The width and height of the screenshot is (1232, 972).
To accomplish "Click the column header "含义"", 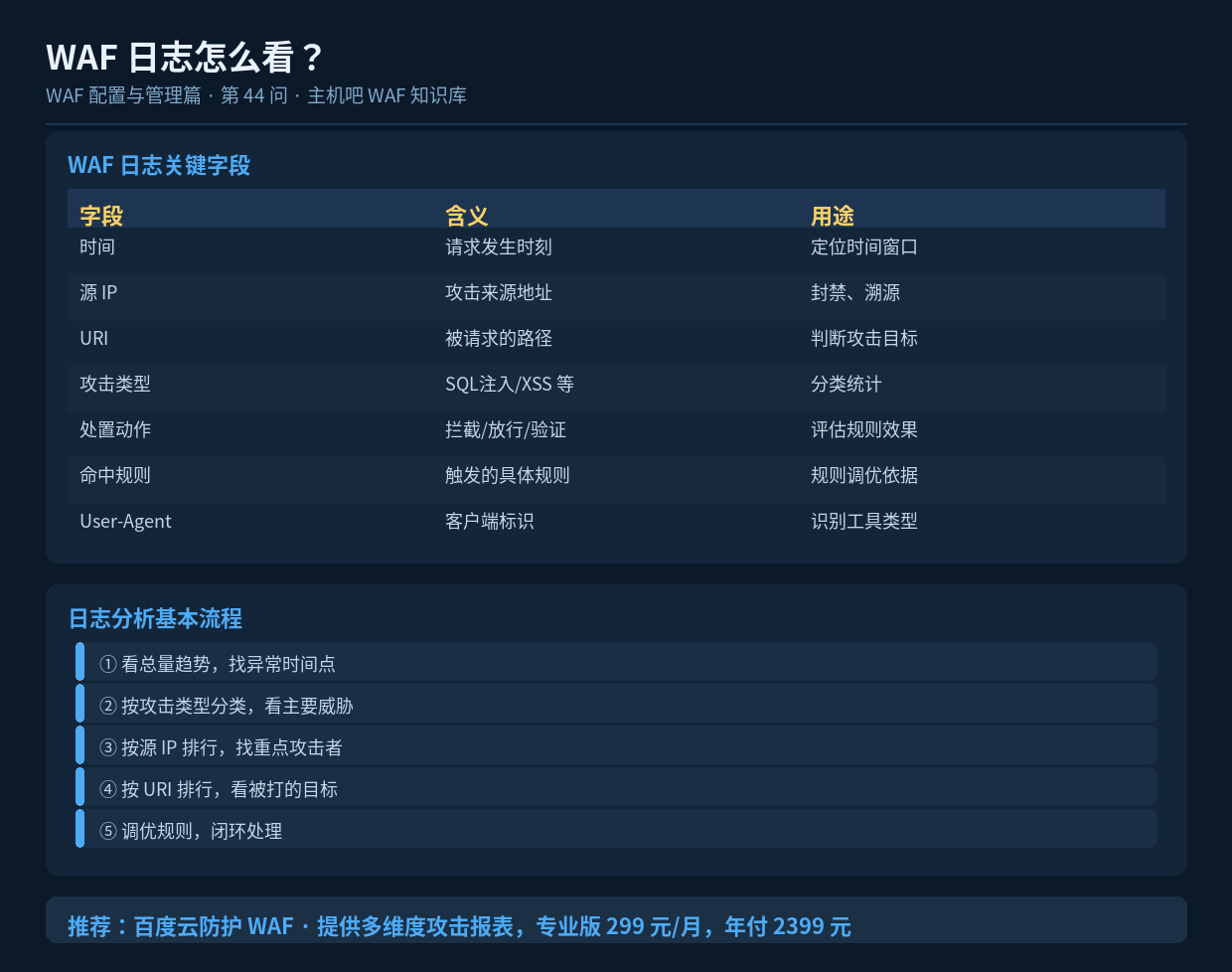I will pyautogui.click(x=467, y=216).
